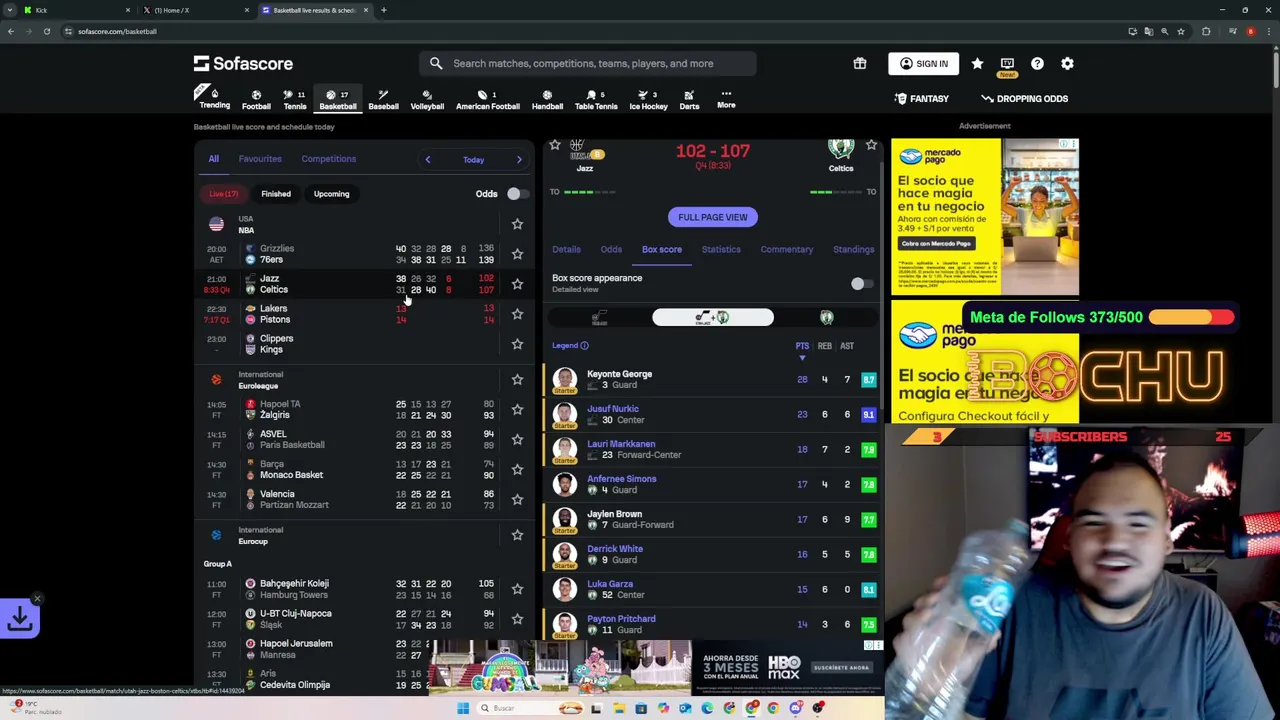
Task: Go to previous day arrow
Action: click(427, 159)
